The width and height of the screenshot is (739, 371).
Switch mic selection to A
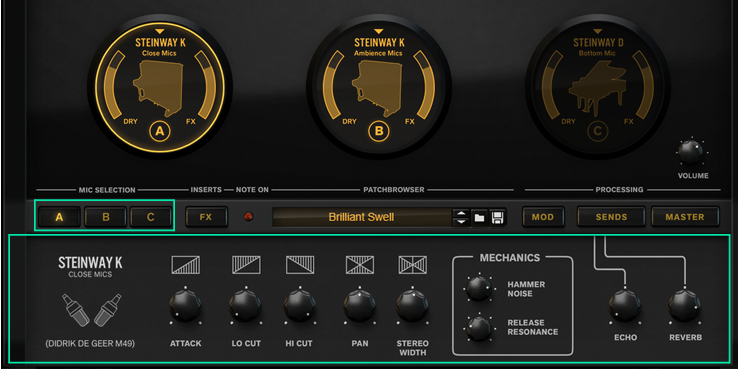tap(59, 217)
